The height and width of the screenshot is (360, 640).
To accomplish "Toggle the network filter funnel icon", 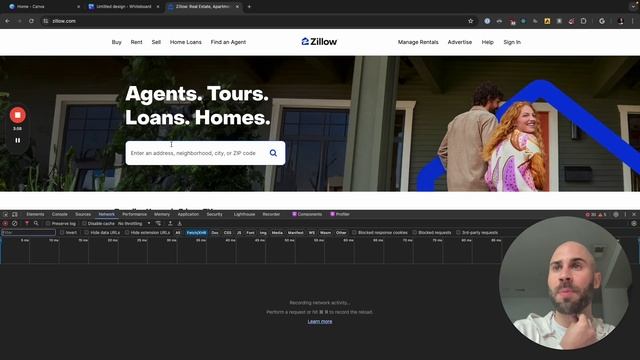I will [x=27, y=224].
